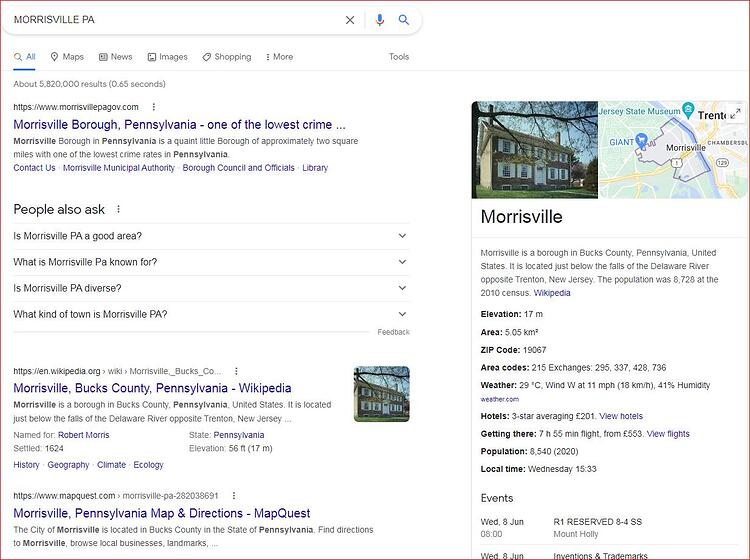Expand "Is Morrisville PA diverse?" question
The image size is (750, 560).
tap(211, 288)
